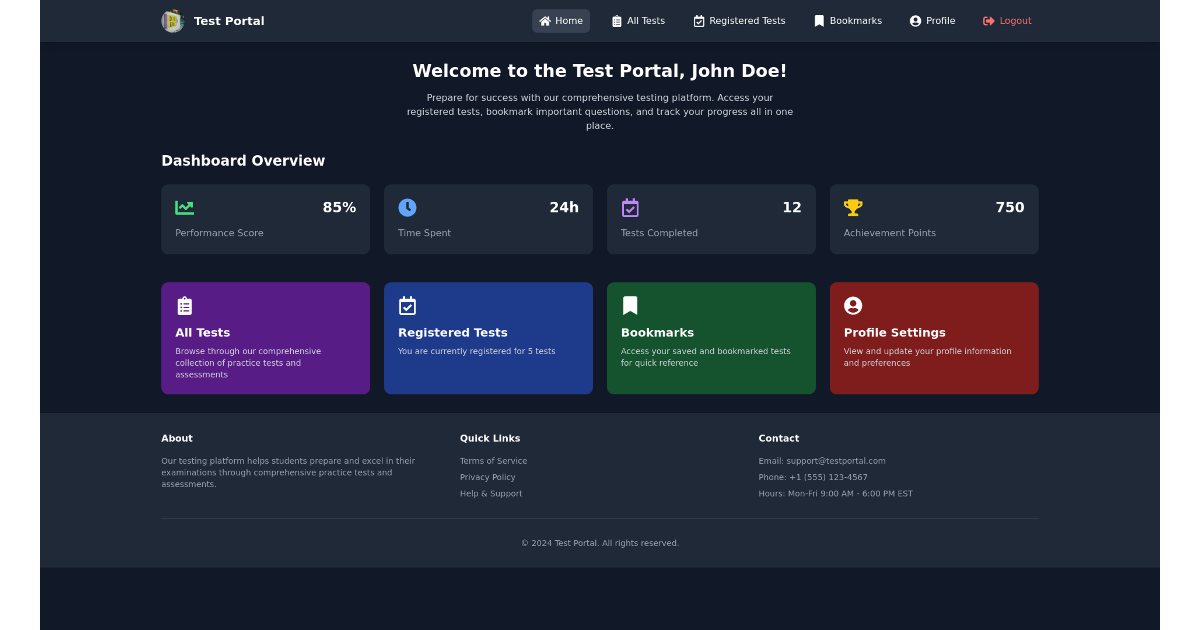Screen dimensions: 1200x630
Task: Click the Profile Settings card
Action: click(x=933, y=338)
